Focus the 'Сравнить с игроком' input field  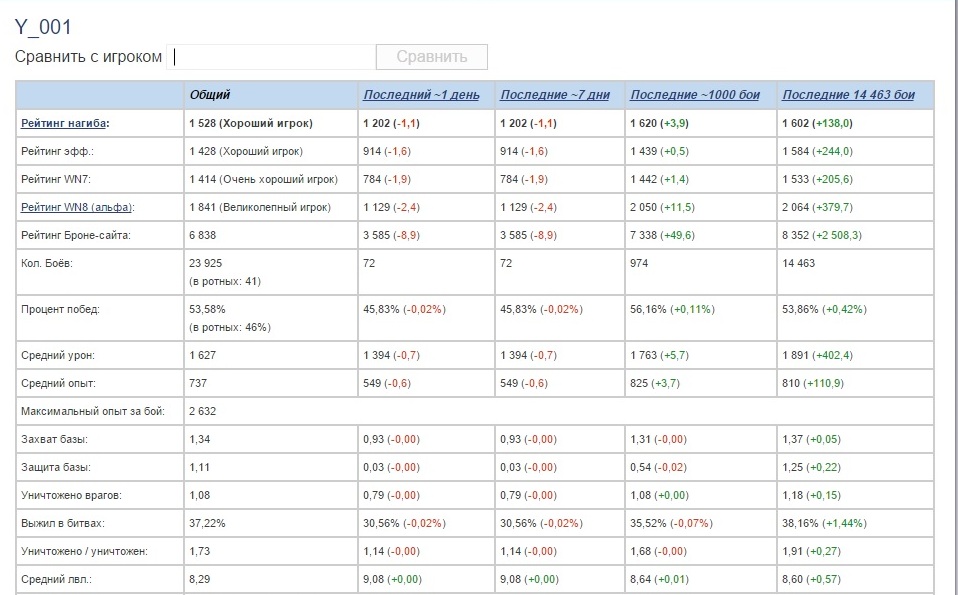click(271, 57)
